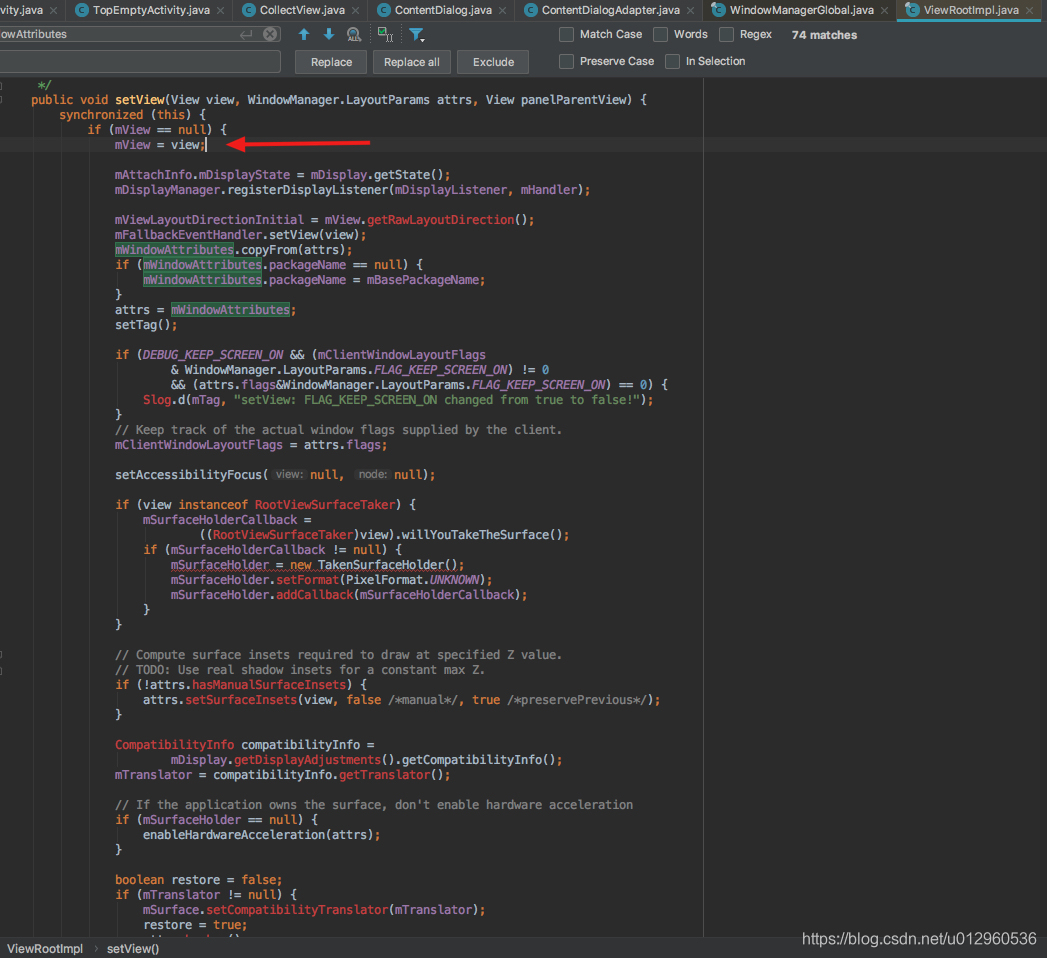The image size is (1047, 958).
Task: Enable Words checkbox
Action: [660, 34]
